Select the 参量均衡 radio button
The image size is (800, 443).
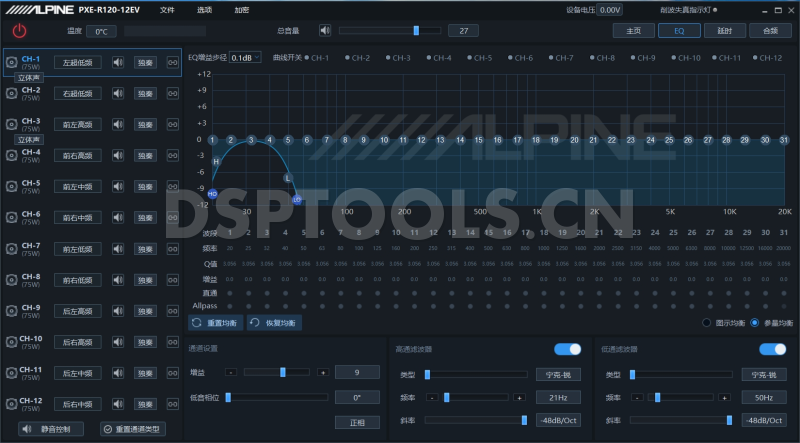coord(755,323)
